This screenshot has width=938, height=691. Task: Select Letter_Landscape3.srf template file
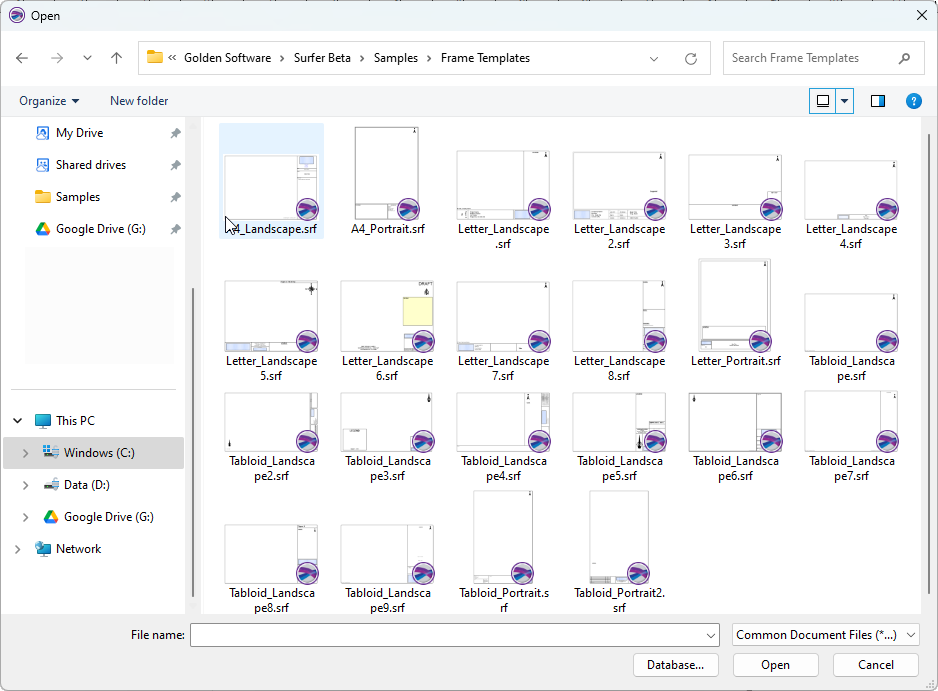pos(735,187)
